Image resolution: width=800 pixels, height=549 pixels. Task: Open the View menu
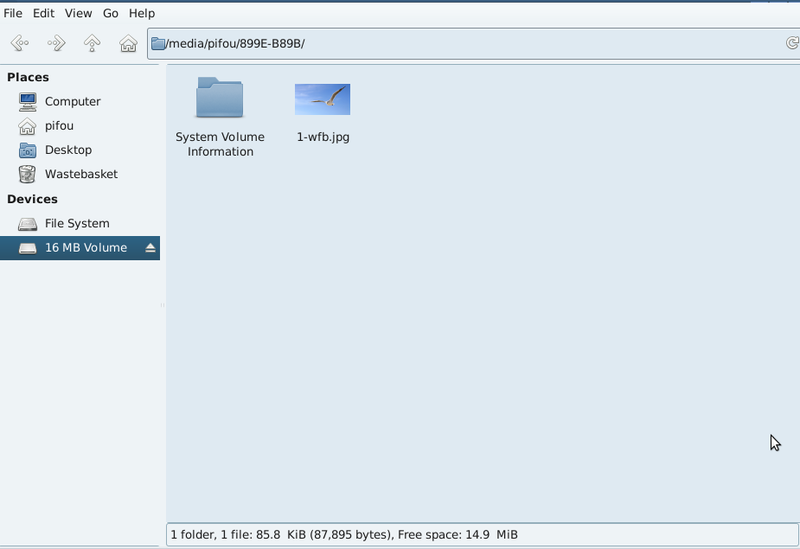coord(78,13)
